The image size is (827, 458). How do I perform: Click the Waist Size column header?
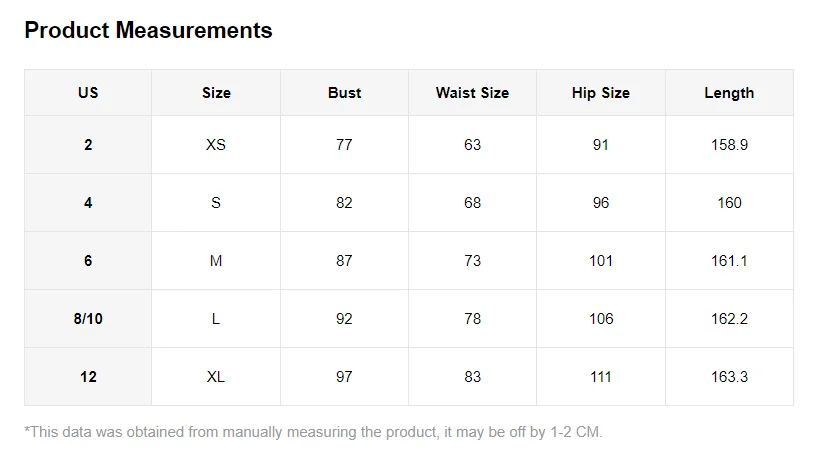pyautogui.click(x=472, y=93)
